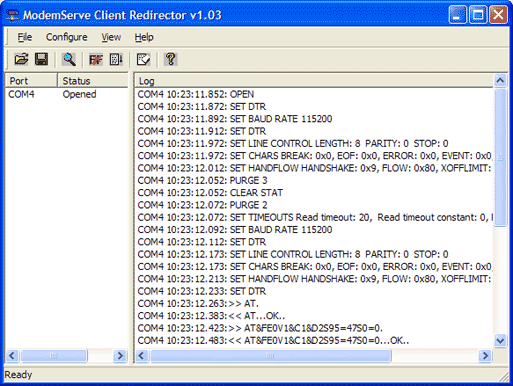Click the magnifying glass search icon
Viewport: 513px width, 386px height.
pyautogui.click(x=69, y=59)
